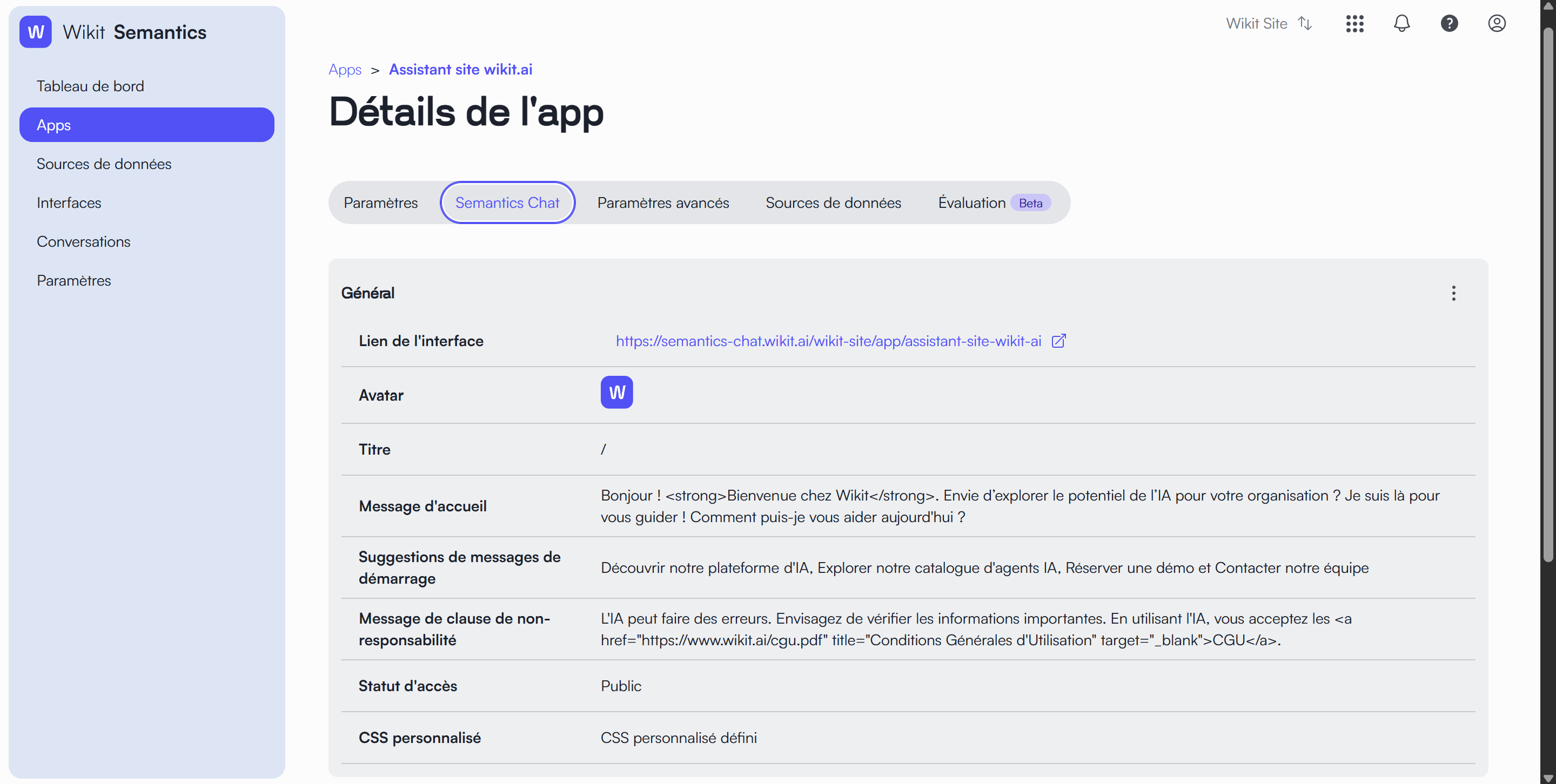Click the scrollbar down arrow
This screenshot has height=784, width=1556.
(1547, 778)
